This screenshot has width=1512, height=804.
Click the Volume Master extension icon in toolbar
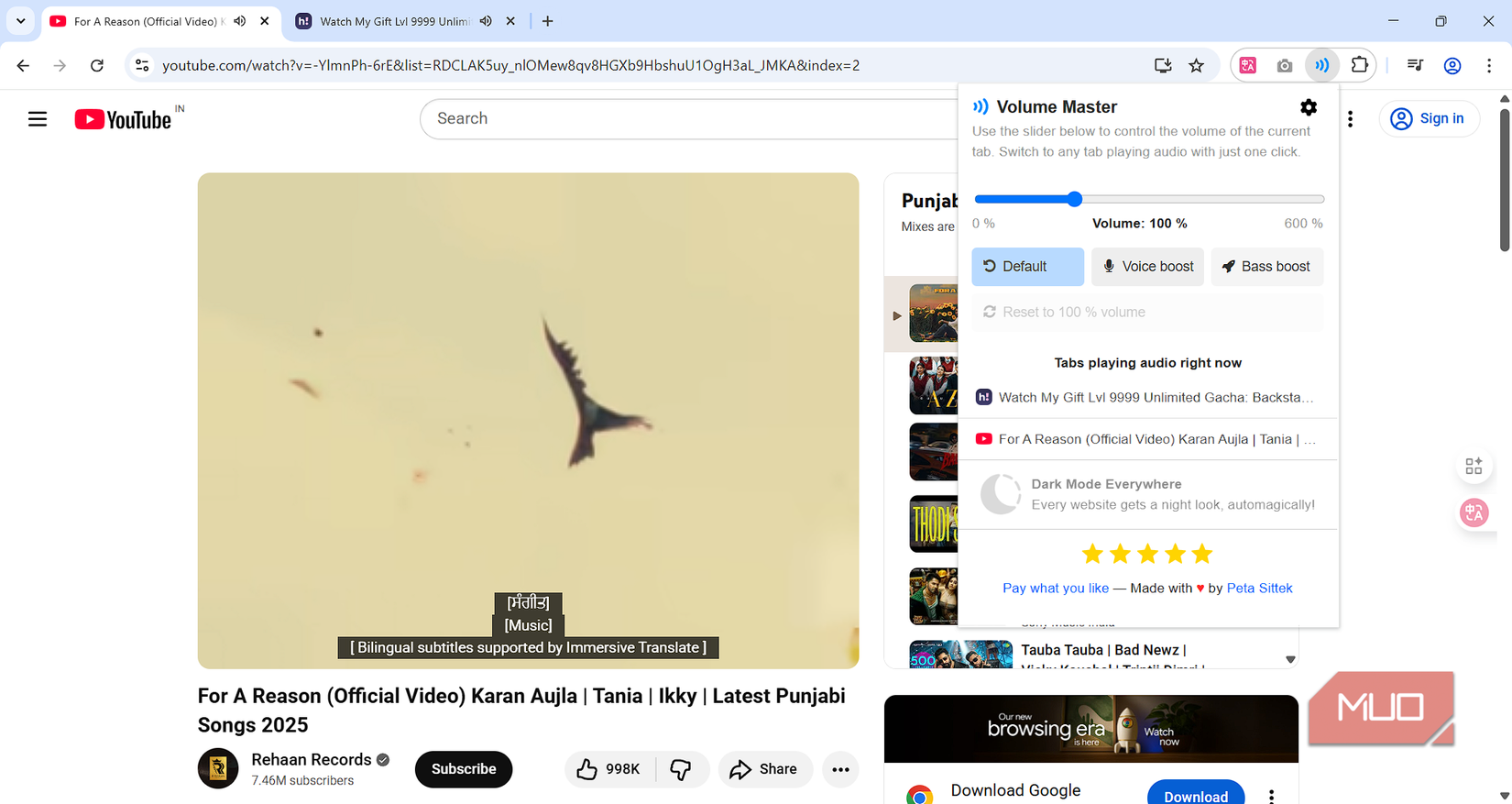(x=1321, y=65)
